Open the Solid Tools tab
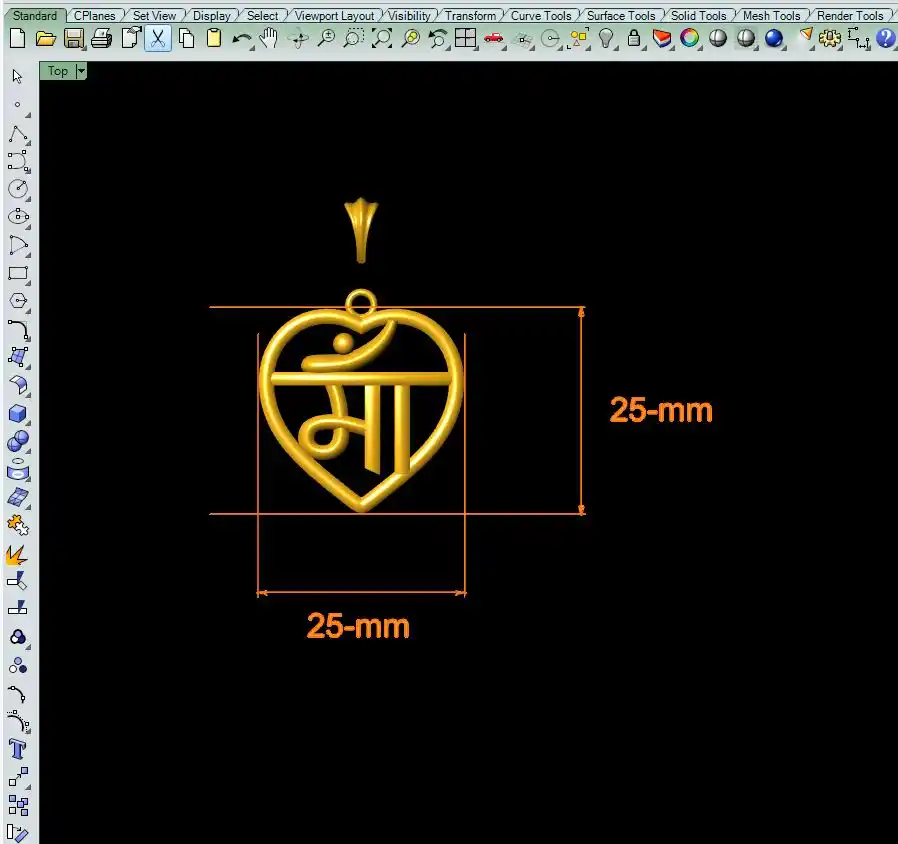Viewport: 898px width, 844px height. coord(698,16)
